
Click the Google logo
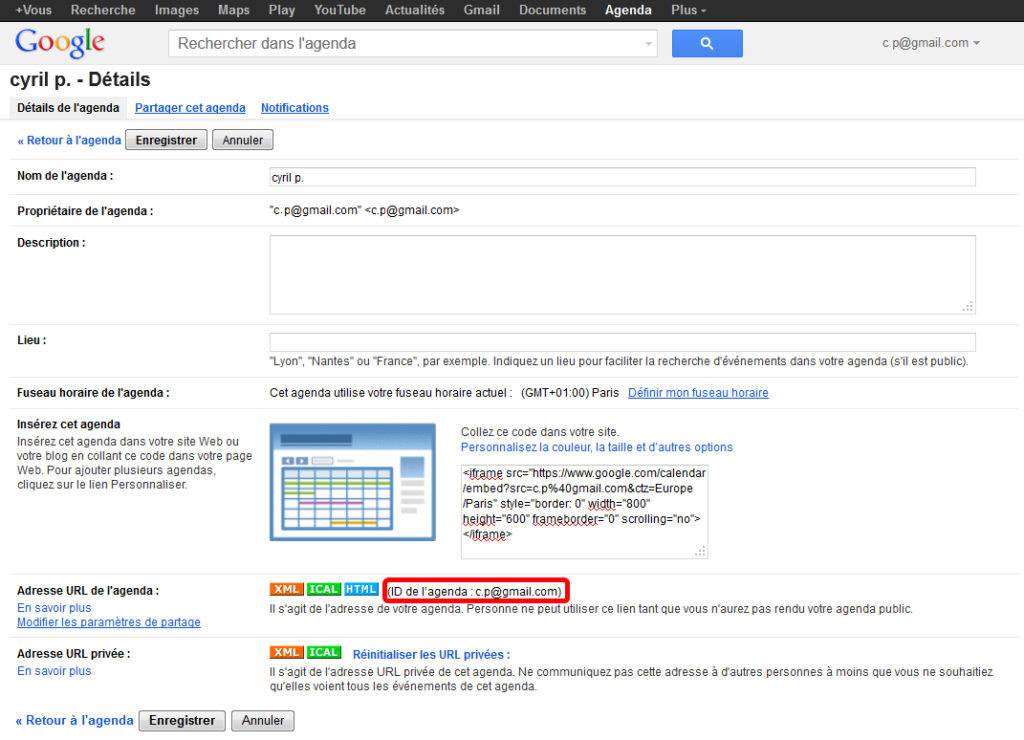click(60, 43)
